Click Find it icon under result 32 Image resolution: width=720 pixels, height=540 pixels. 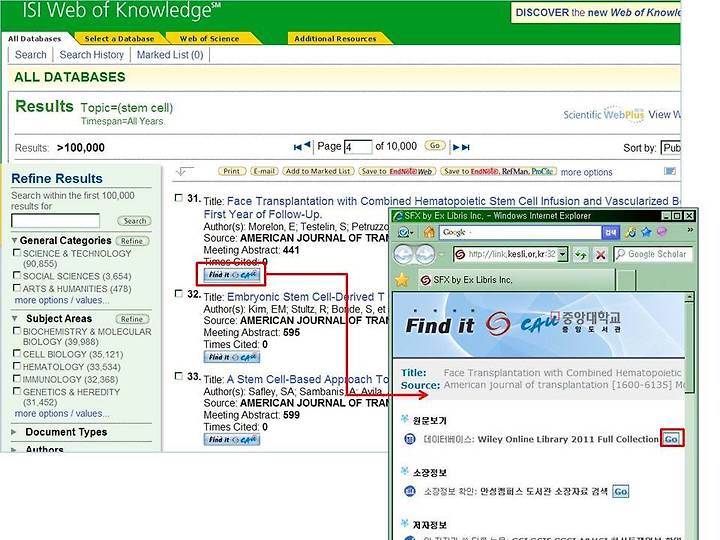point(232,357)
